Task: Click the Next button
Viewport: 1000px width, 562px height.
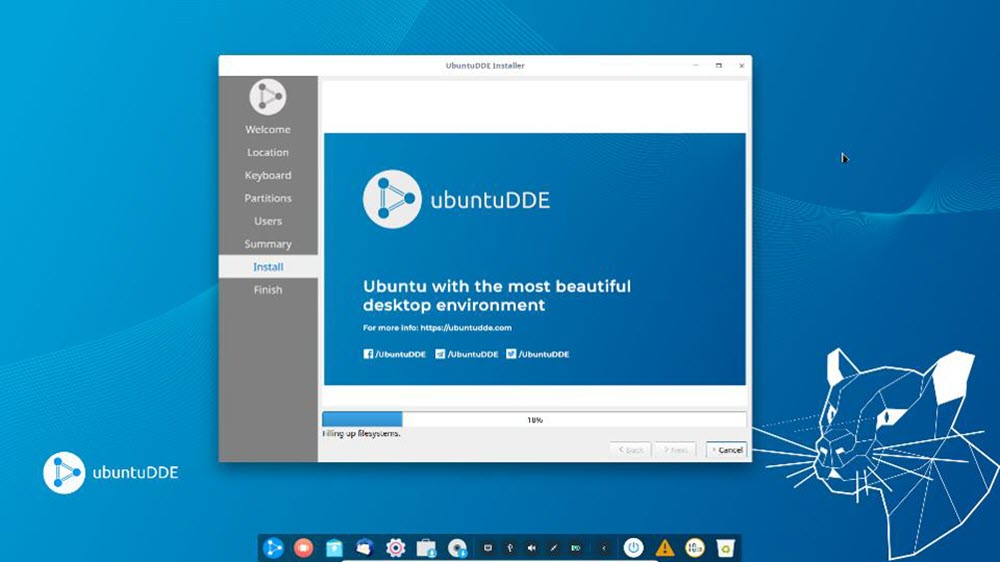Action: [675, 450]
